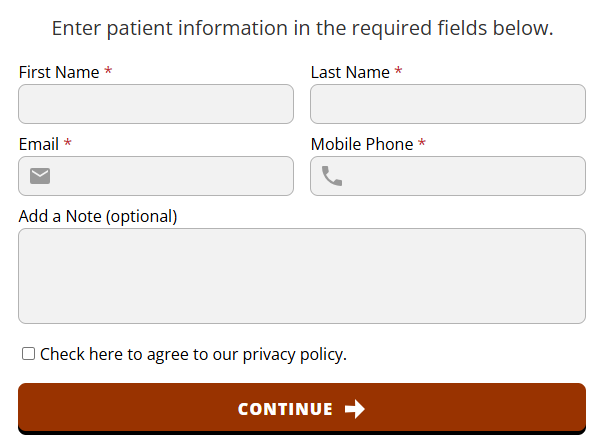Click the arrow icon on Continue button

[x=355, y=408]
